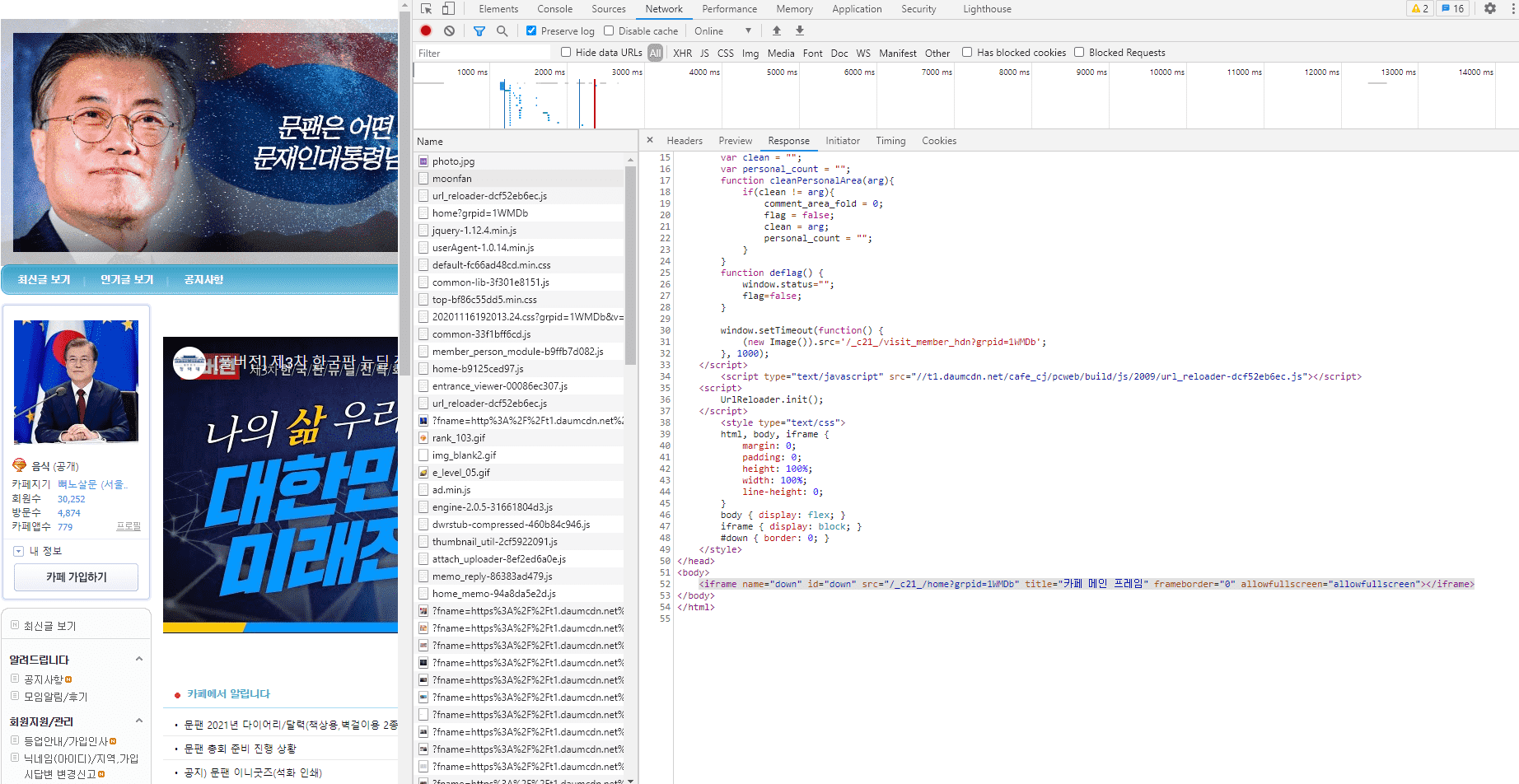Check the Hide data URLs option

coord(566,53)
